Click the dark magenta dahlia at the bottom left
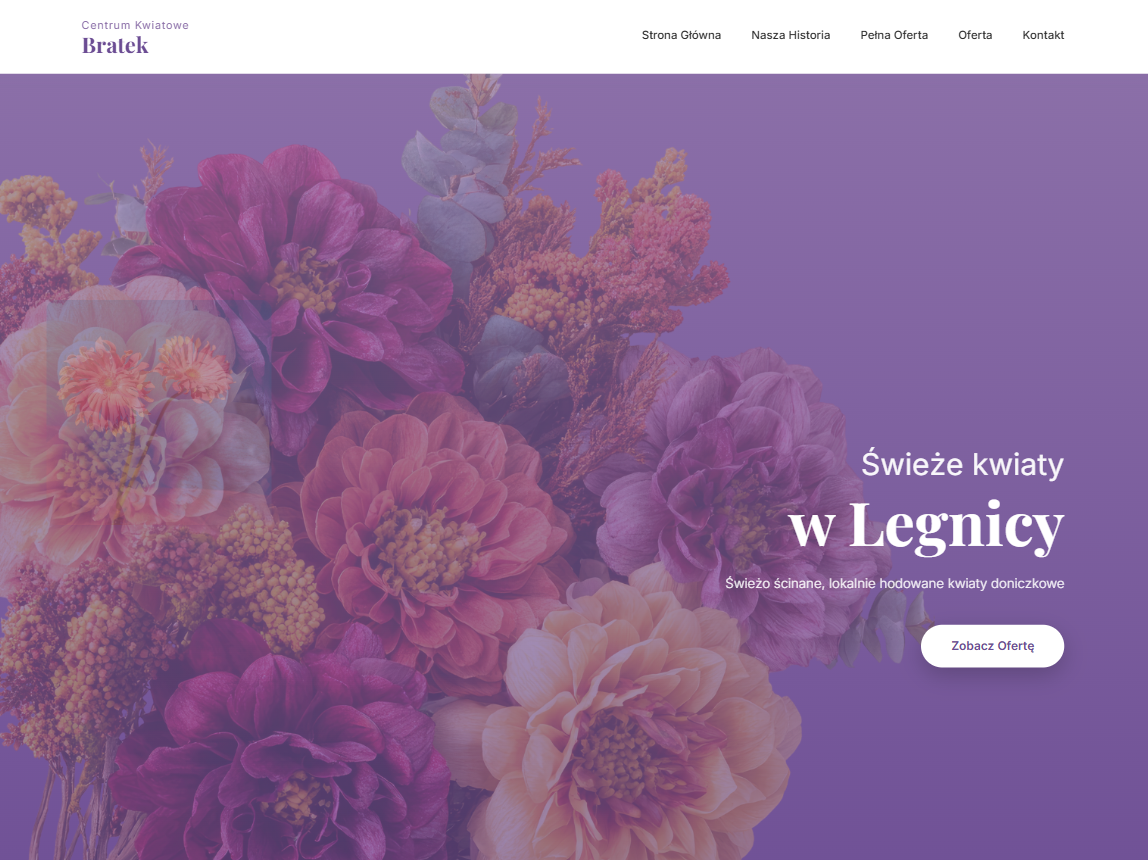The height and width of the screenshot is (860, 1148). tap(286, 747)
